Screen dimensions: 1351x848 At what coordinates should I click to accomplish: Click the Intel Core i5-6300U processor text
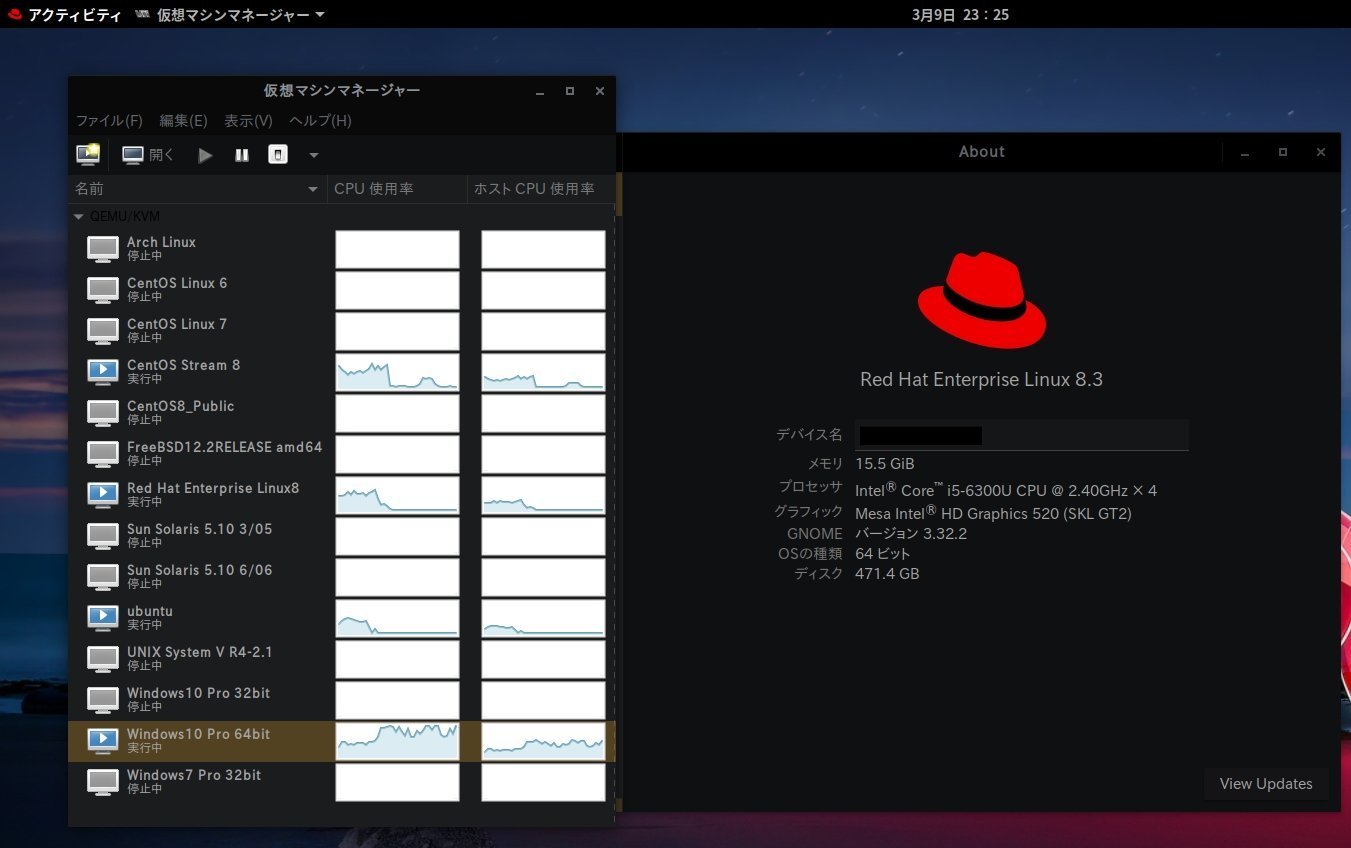click(1006, 489)
